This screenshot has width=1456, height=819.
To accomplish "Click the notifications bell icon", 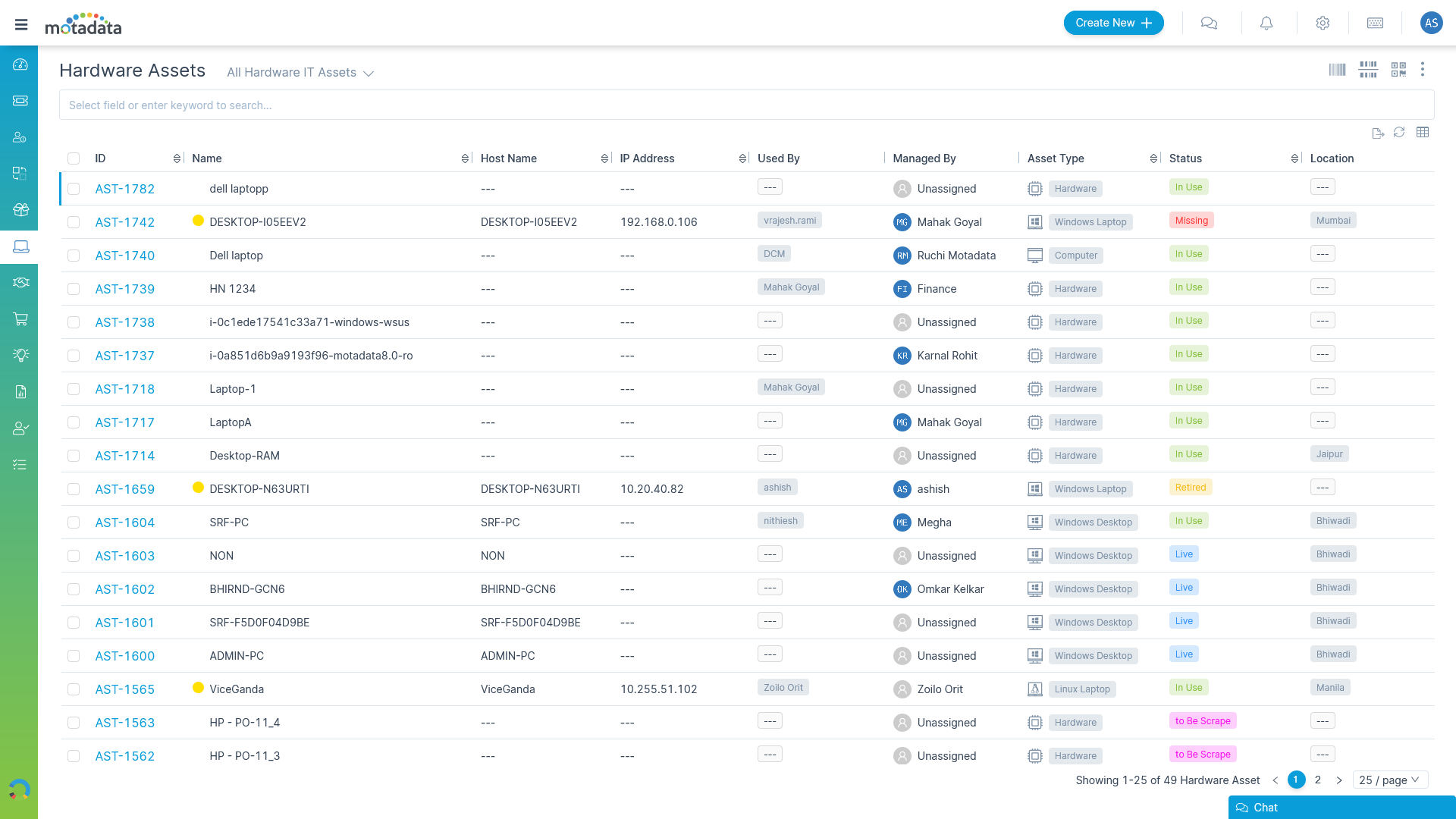I will tap(1266, 23).
